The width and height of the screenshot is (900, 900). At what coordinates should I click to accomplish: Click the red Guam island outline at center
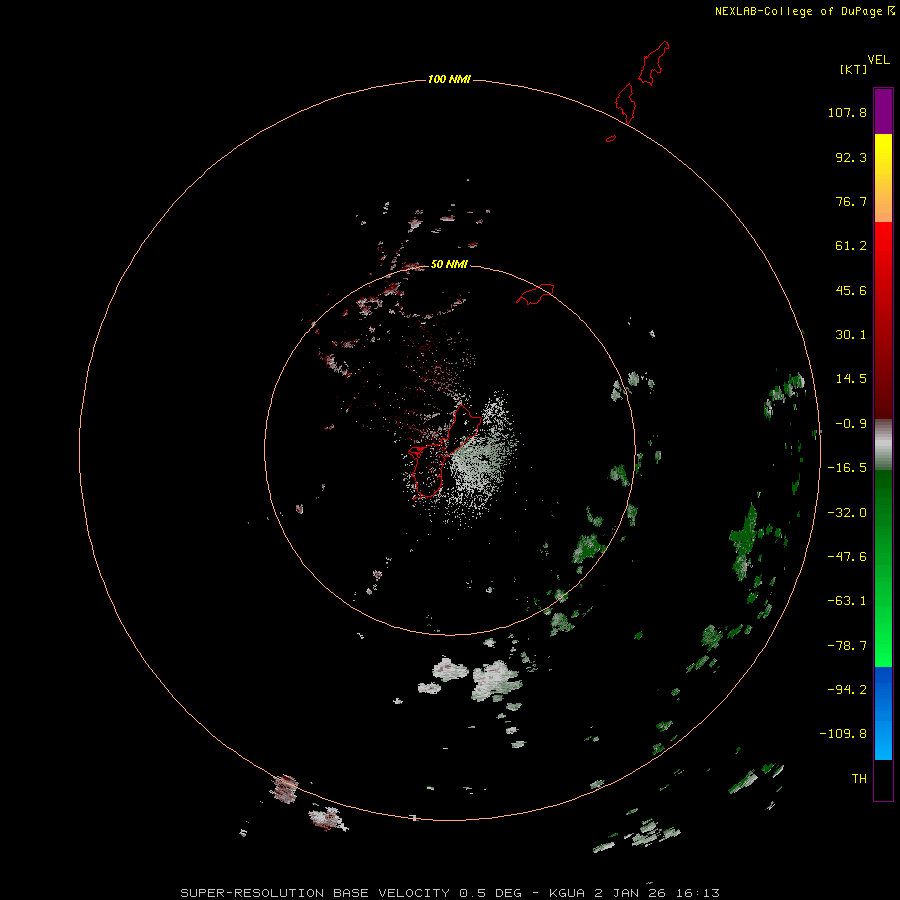445,451
